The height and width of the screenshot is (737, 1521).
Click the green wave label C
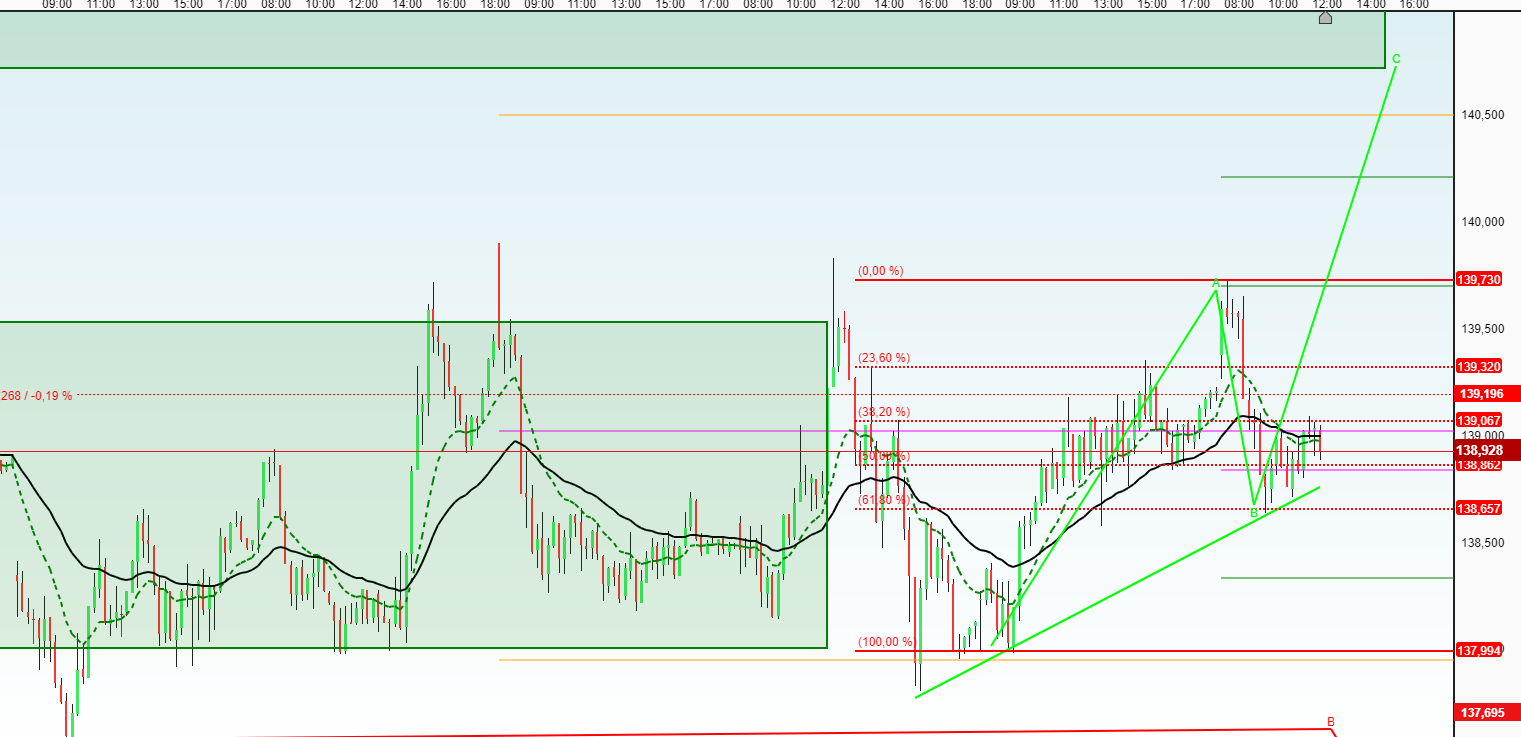coord(1396,59)
